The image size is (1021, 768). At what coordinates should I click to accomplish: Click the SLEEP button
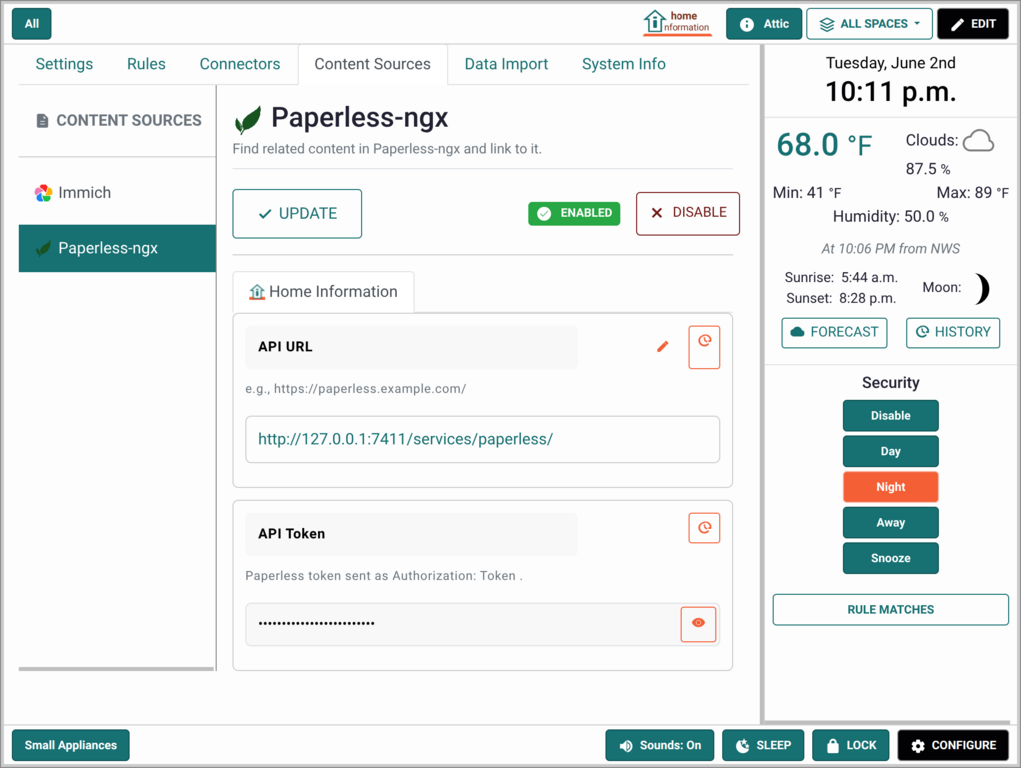[x=763, y=745]
